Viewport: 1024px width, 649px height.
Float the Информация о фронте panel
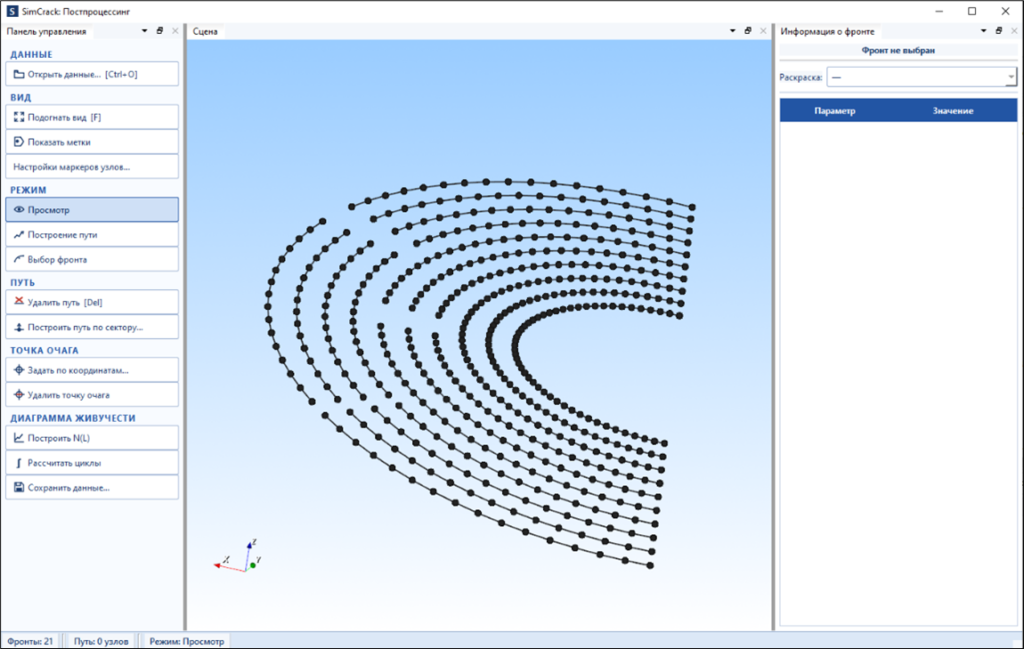999,31
